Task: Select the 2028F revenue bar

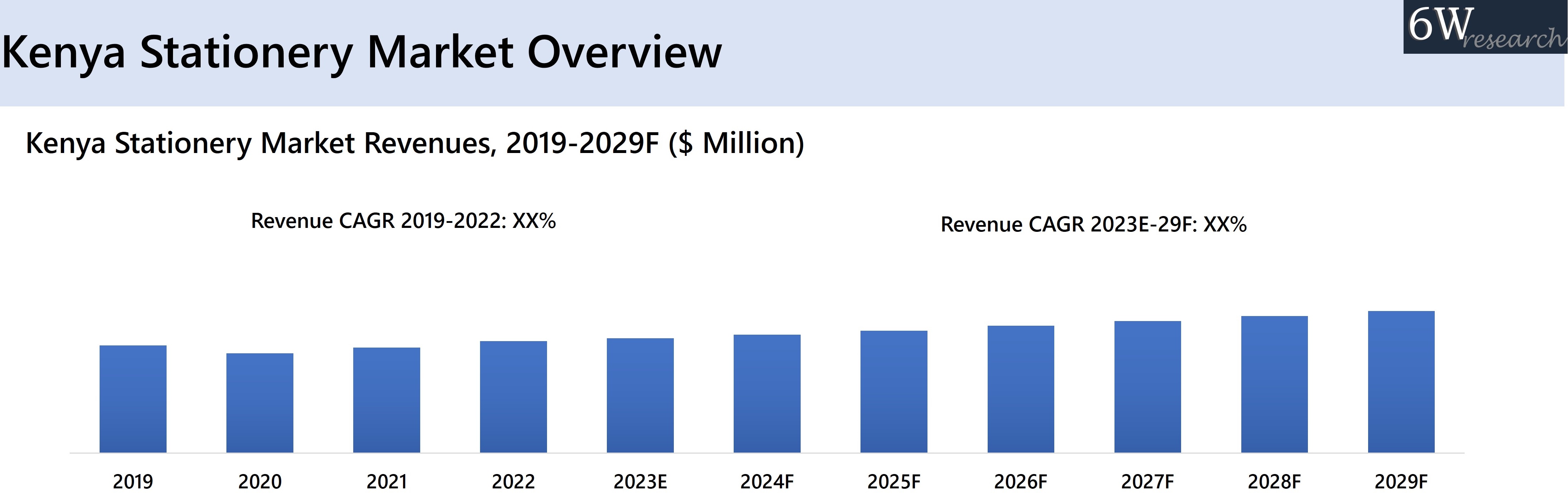Action: [x=1275, y=384]
